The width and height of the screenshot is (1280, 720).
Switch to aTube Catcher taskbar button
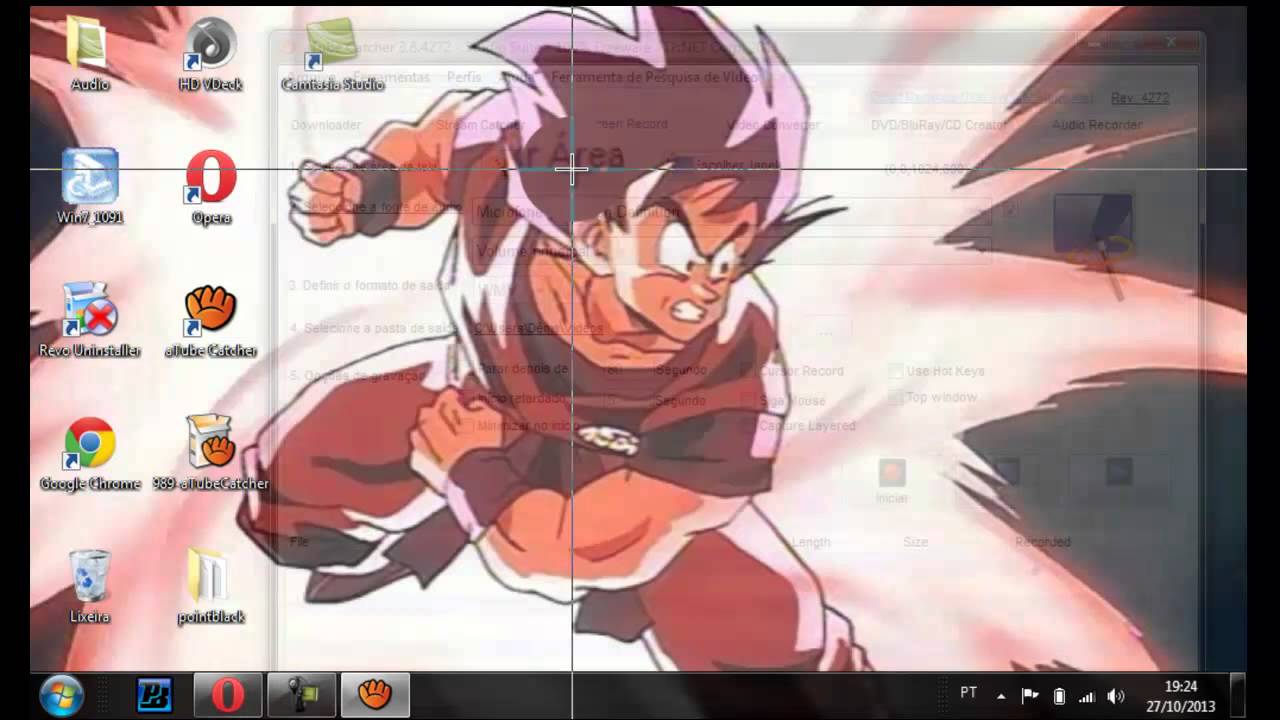point(375,695)
